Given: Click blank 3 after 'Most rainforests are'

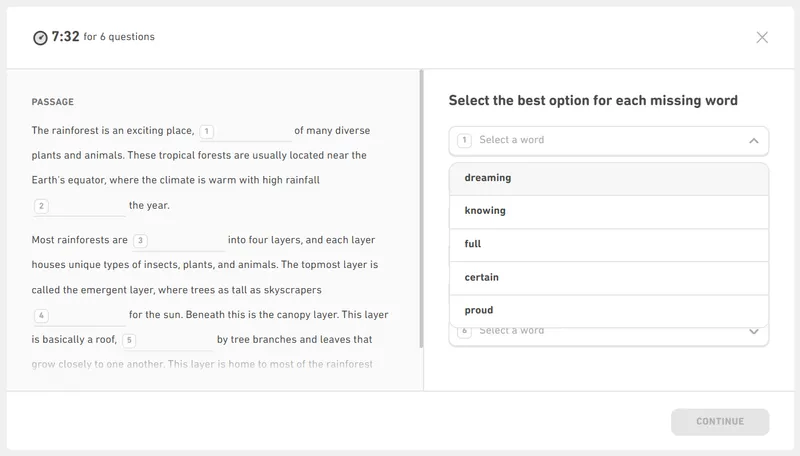Looking at the screenshot, I should point(179,241).
